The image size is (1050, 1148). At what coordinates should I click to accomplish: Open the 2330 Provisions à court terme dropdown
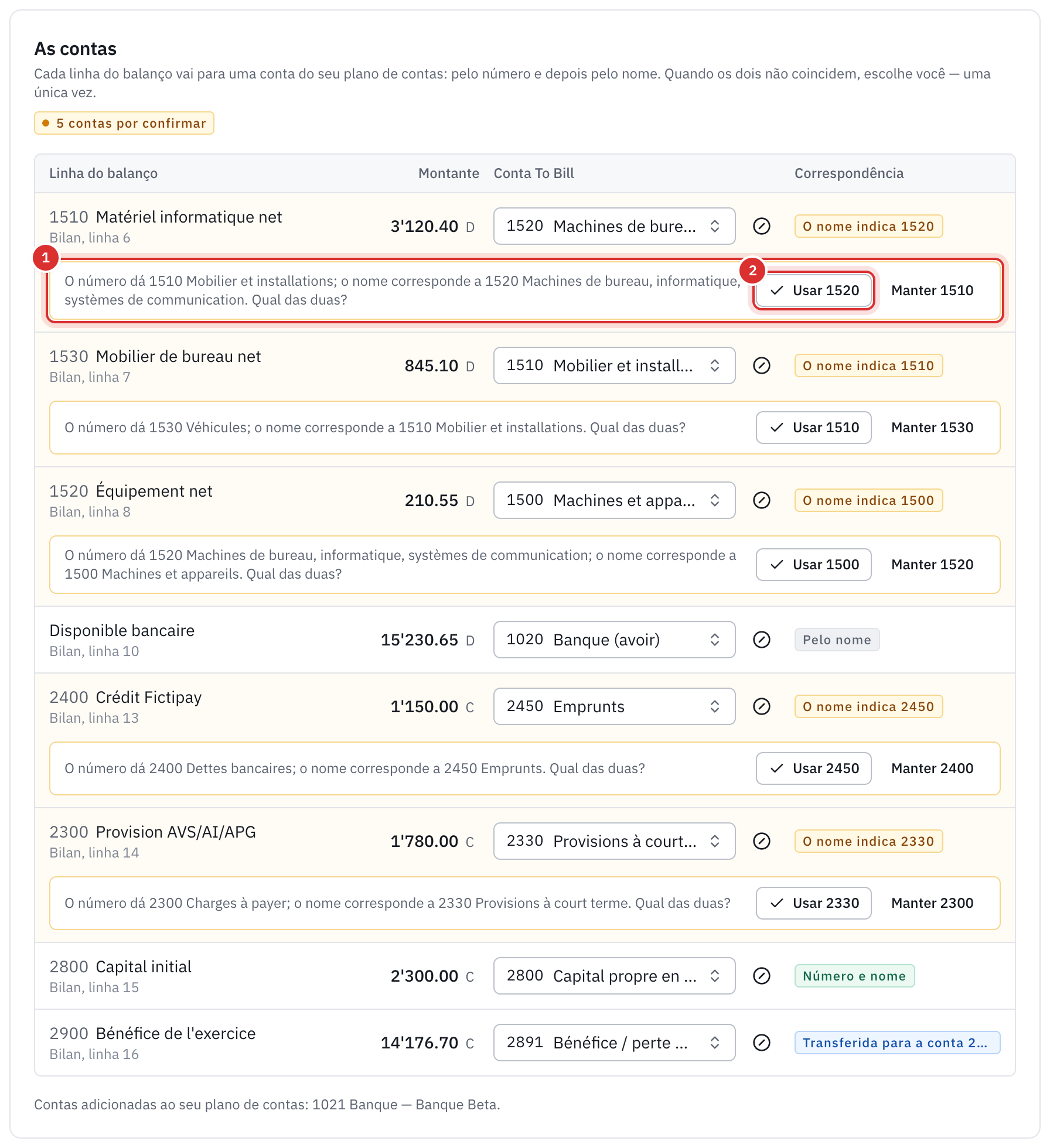coord(614,841)
